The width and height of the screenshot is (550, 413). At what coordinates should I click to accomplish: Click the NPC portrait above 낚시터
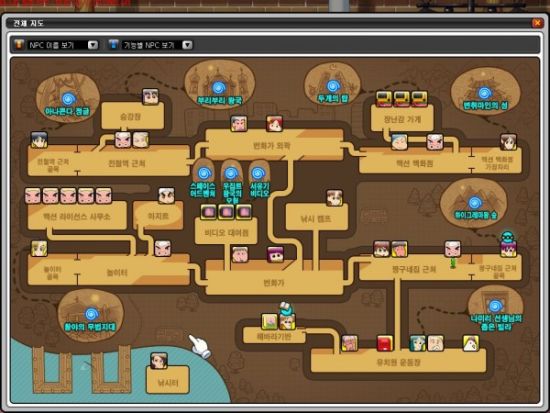(159, 361)
